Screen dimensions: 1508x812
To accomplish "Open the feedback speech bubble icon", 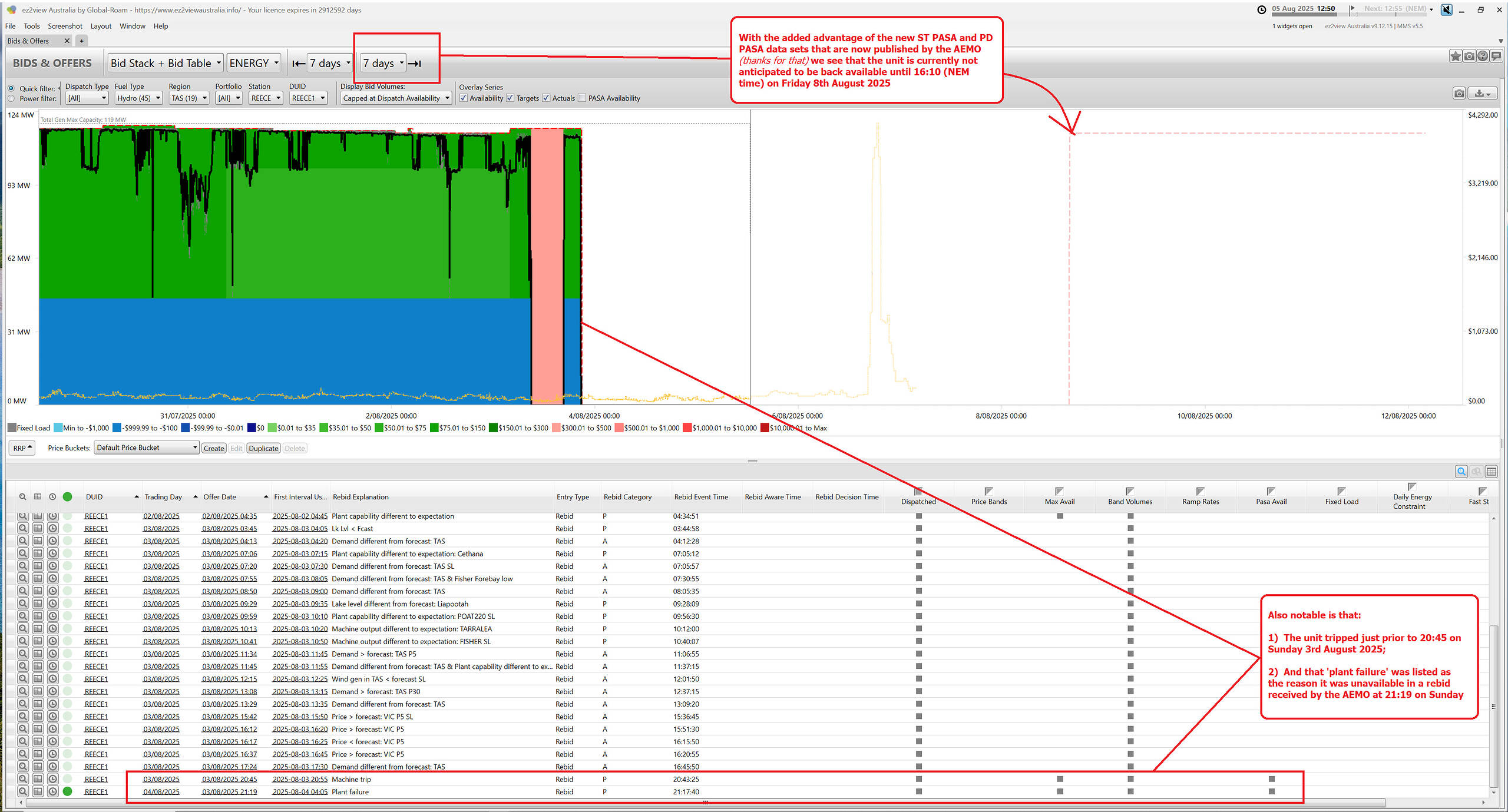I will [1496, 56].
